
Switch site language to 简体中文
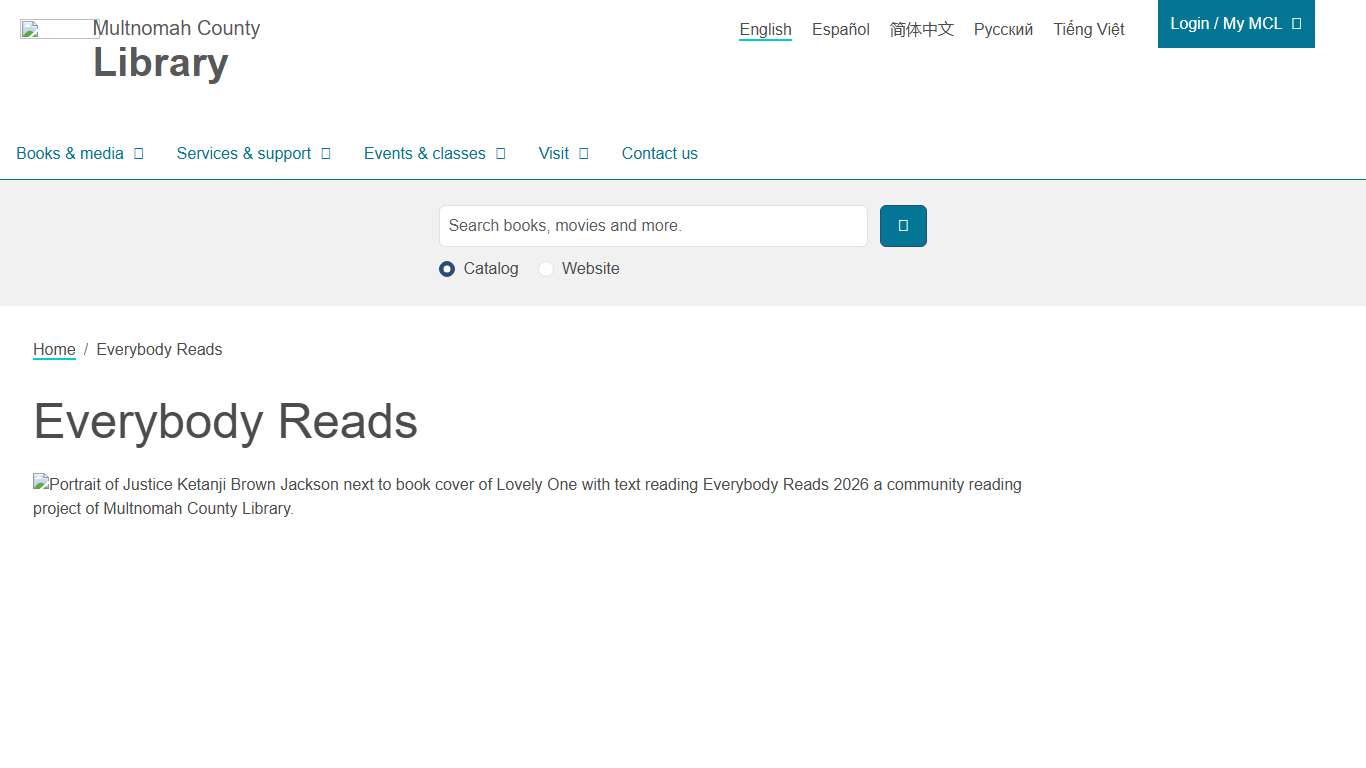tap(921, 29)
